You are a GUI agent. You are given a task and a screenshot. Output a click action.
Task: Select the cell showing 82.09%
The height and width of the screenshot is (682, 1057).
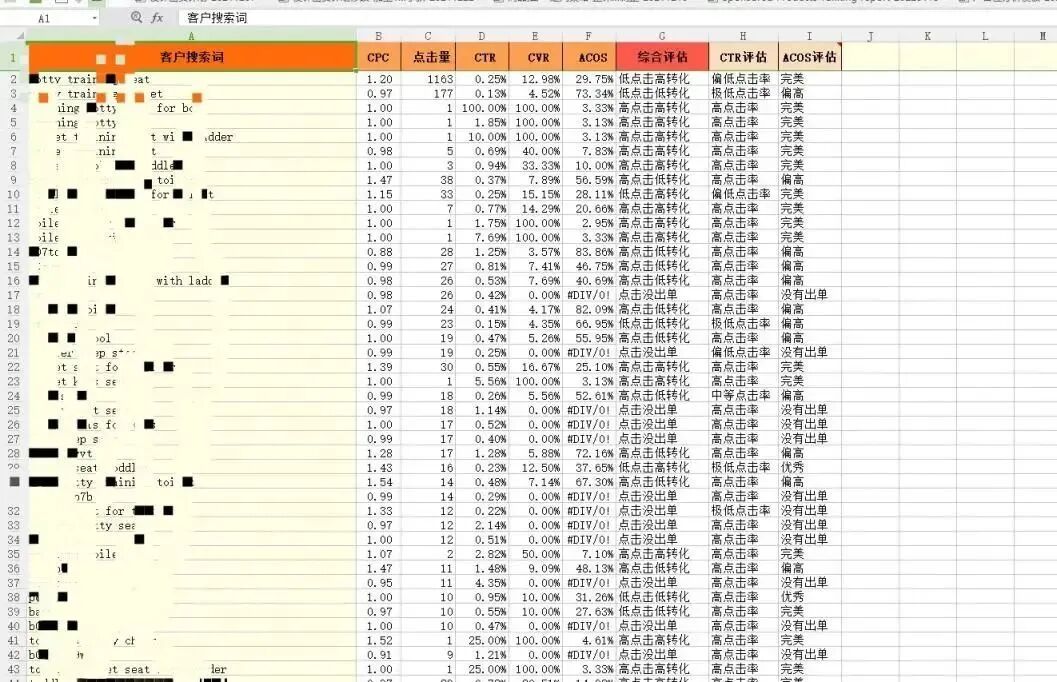588,309
